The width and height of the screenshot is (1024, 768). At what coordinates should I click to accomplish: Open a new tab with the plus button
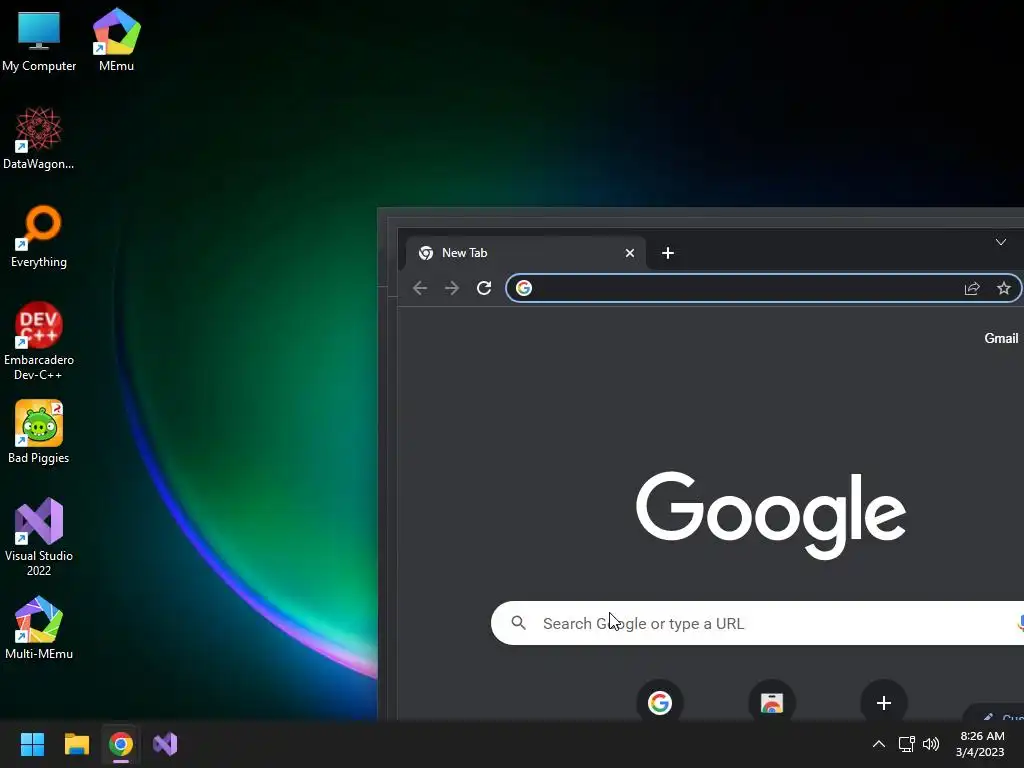[x=667, y=253]
